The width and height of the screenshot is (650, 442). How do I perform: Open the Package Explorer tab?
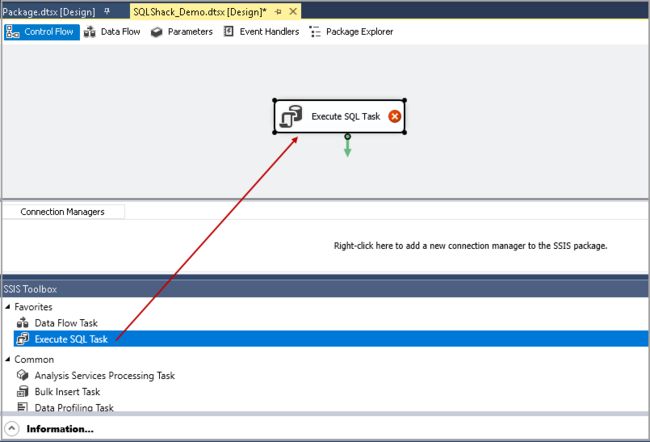click(x=352, y=32)
